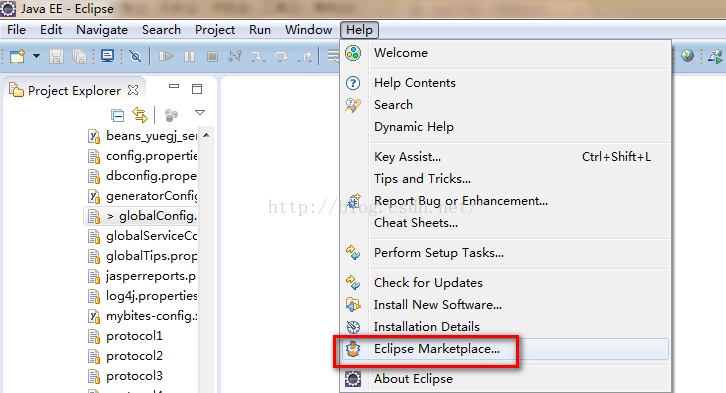Image resolution: width=726 pixels, height=393 pixels.
Task: Select the Project Explorer tab
Action: (x=74, y=90)
